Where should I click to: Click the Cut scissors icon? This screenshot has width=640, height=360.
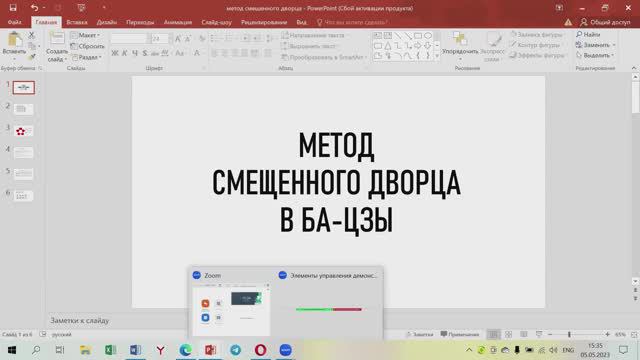point(31,36)
